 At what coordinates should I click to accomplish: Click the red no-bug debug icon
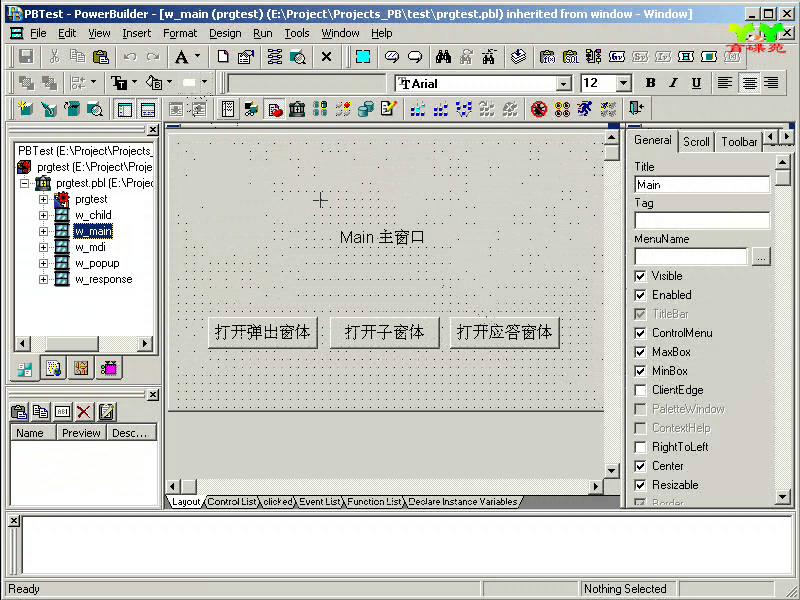click(x=539, y=109)
